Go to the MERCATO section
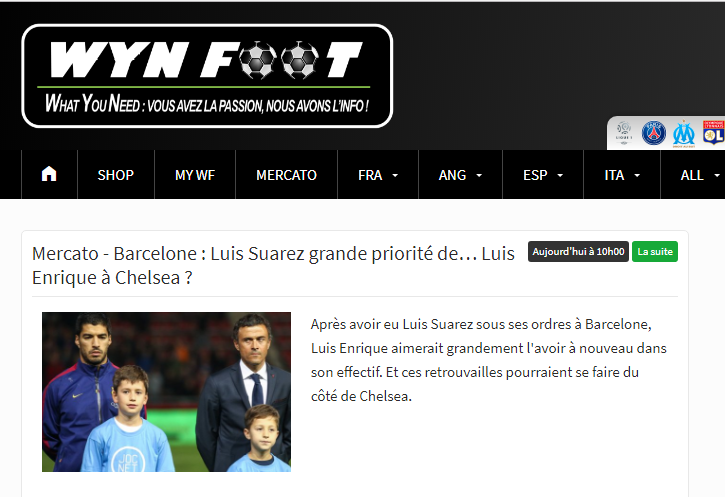The image size is (725, 497). [x=286, y=175]
